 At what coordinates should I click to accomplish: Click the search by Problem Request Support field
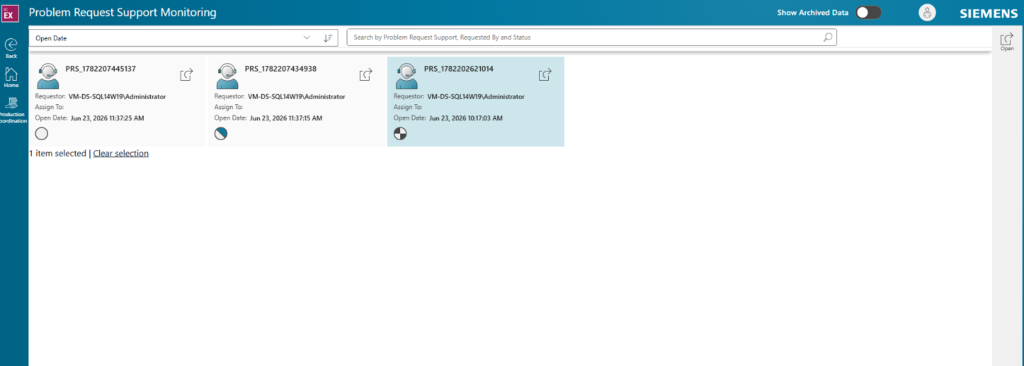coord(591,38)
